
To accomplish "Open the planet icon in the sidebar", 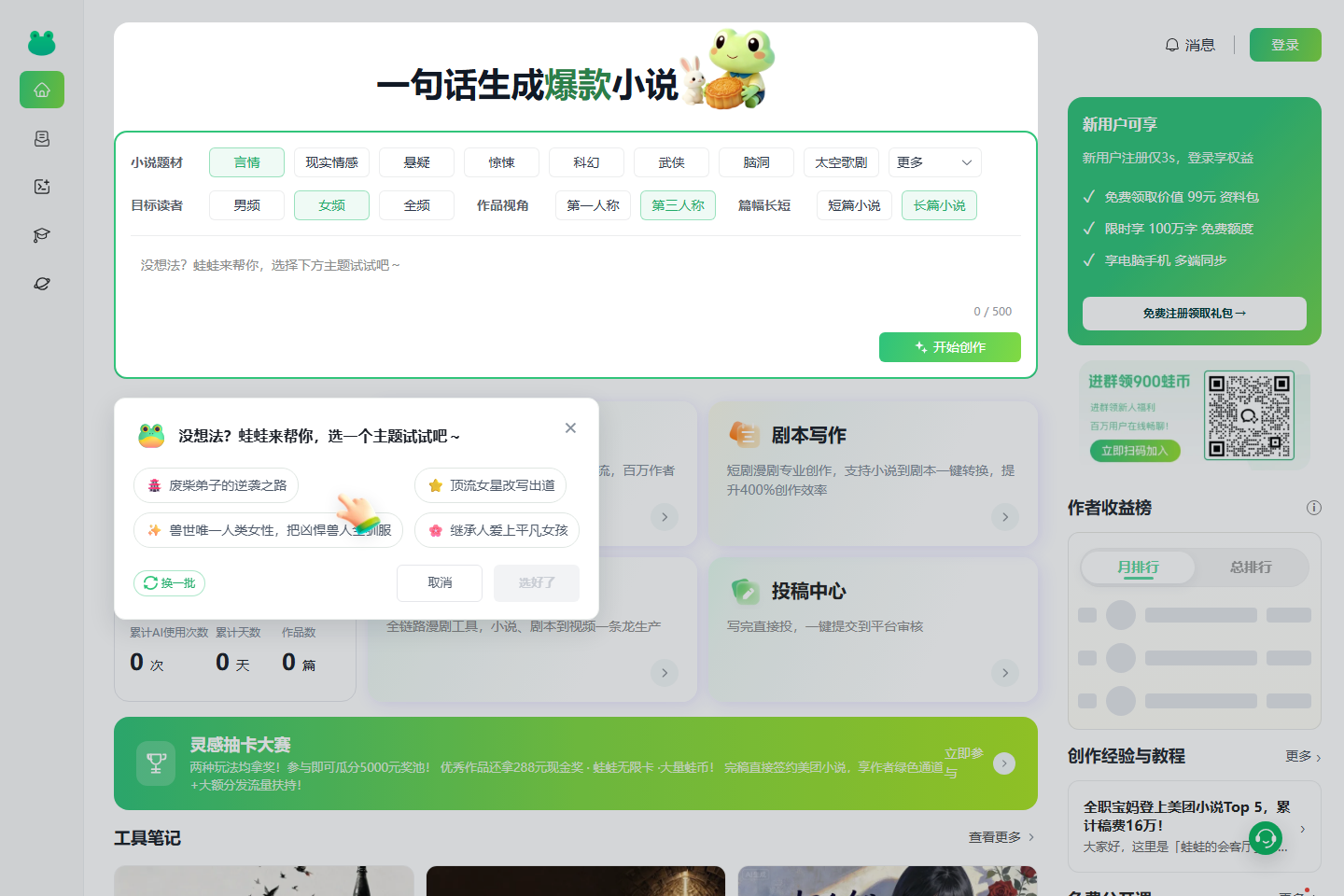I will (42, 284).
